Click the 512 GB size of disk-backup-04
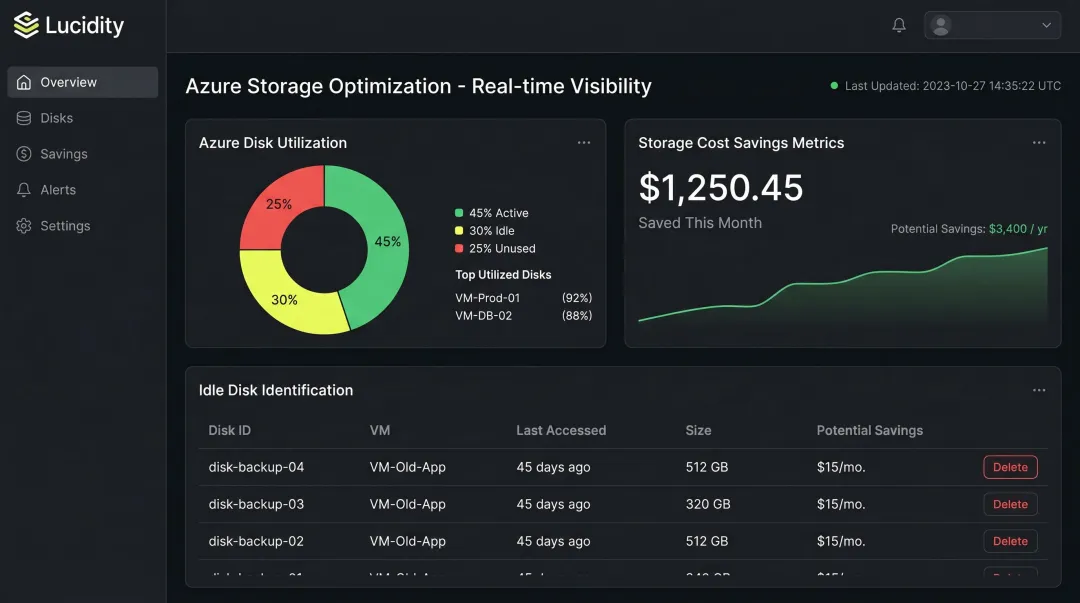Viewport: 1080px width, 603px height. 707,467
